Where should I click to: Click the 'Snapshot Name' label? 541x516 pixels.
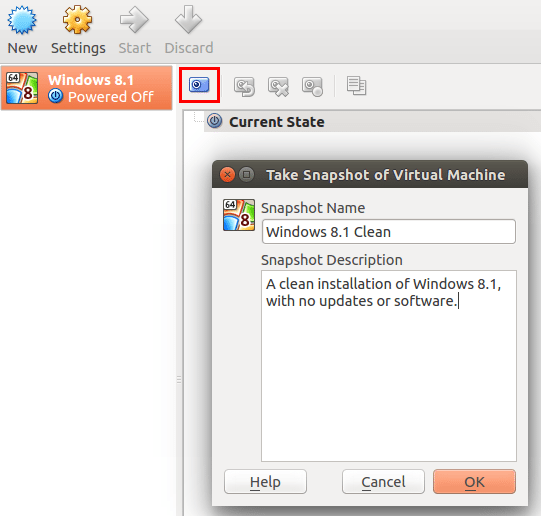313,208
